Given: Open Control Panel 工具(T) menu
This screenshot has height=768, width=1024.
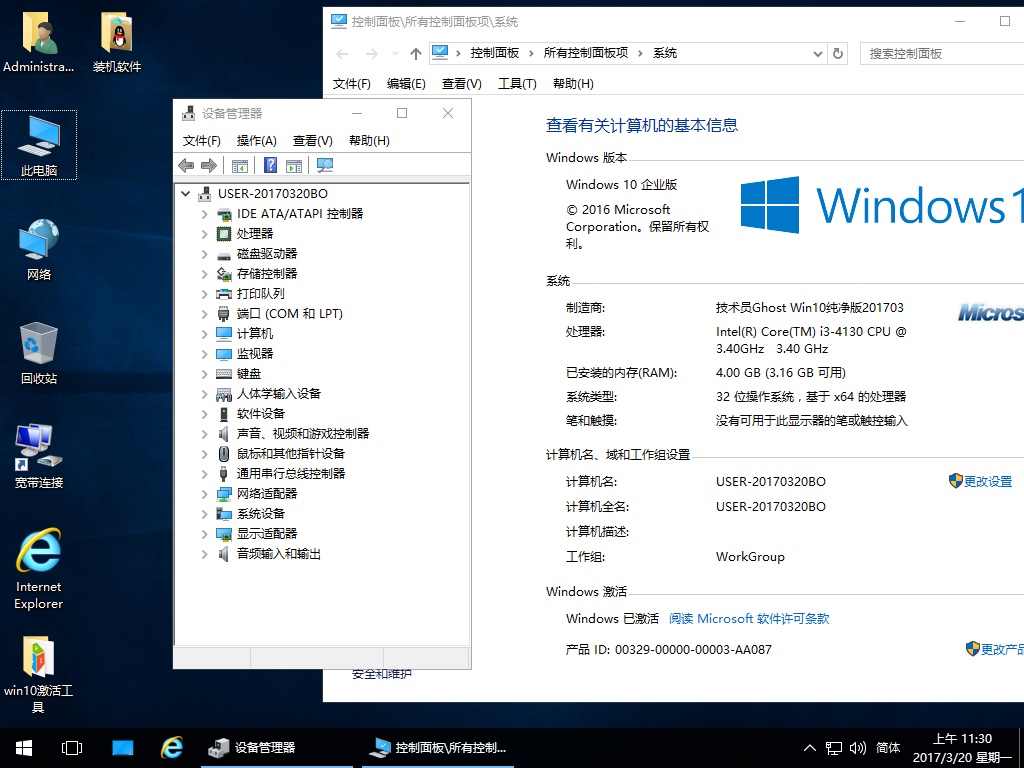Looking at the screenshot, I should (x=517, y=84).
